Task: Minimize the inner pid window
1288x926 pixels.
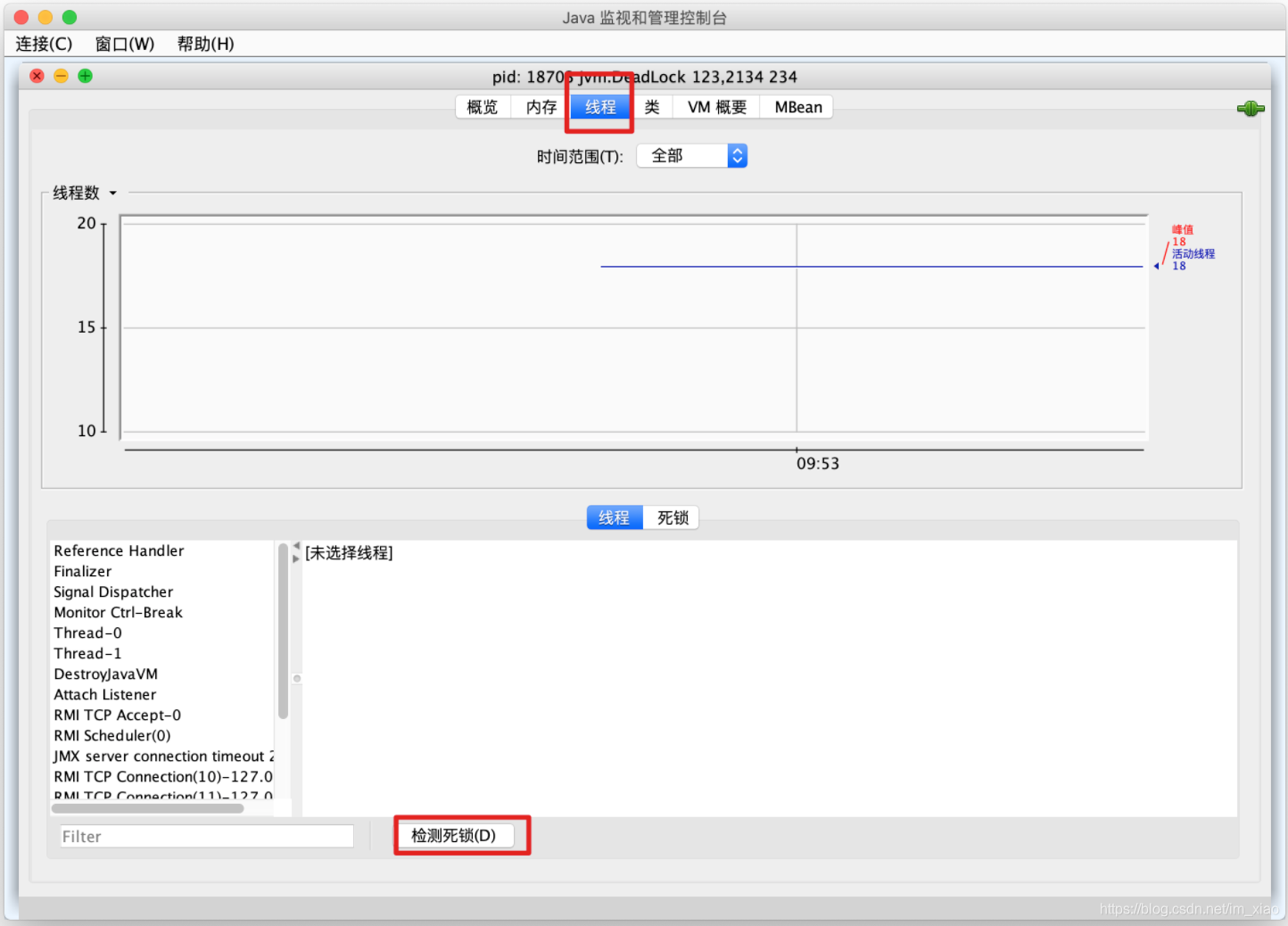Action: (62, 76)
